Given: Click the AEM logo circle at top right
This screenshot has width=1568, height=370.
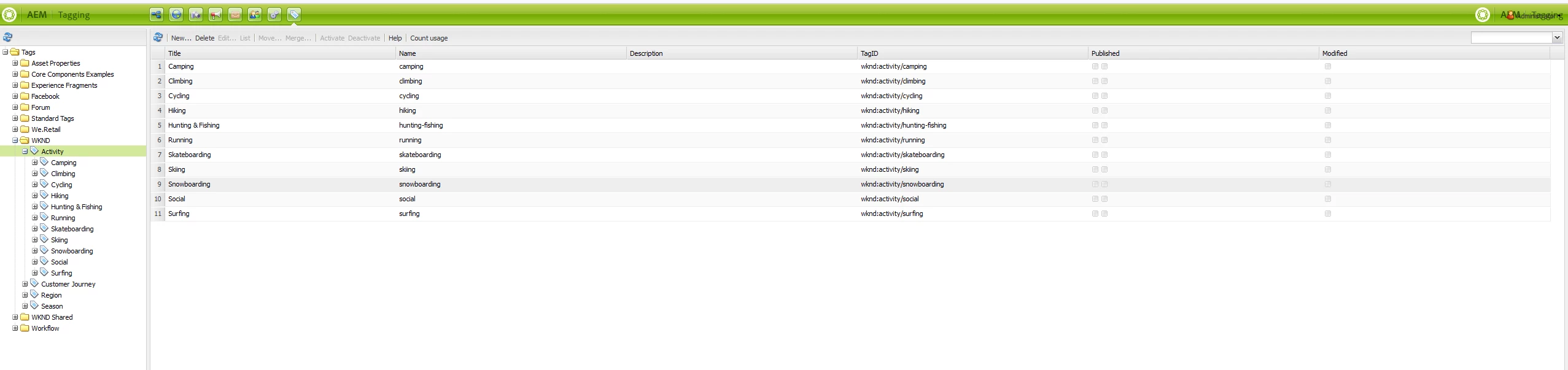Looking at the screenshot, I should coord(1482,15).
